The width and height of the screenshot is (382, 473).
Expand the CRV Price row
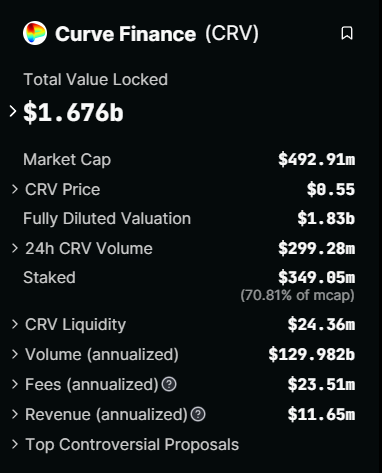tap(14, 189)
